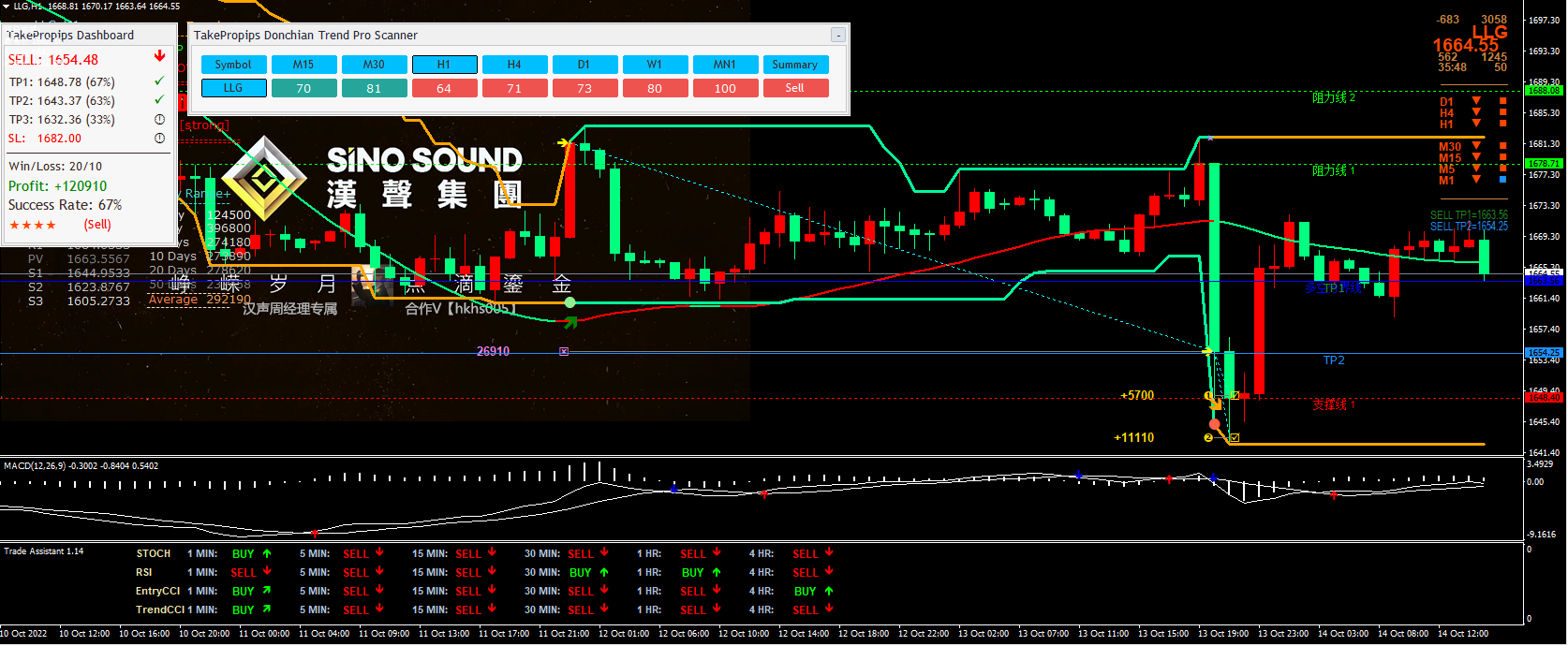Image resolution: width=1568 pixels, height=646 pixels.
Task: Click the M30 value 81 cell
Action: tap(374, 88)
